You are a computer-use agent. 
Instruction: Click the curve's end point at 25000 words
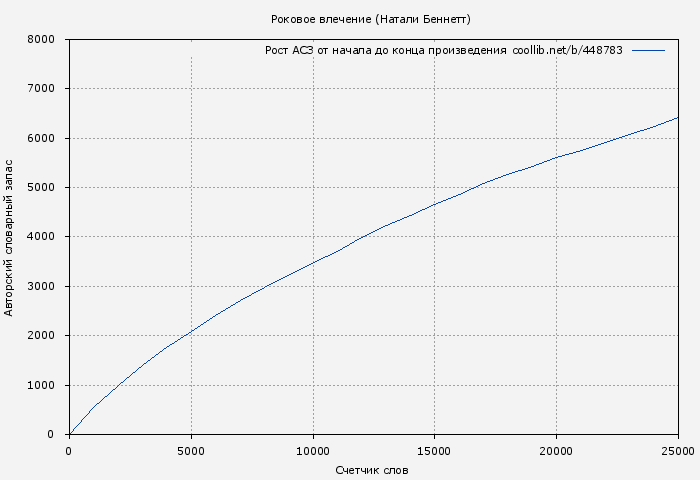pos(678,118)
